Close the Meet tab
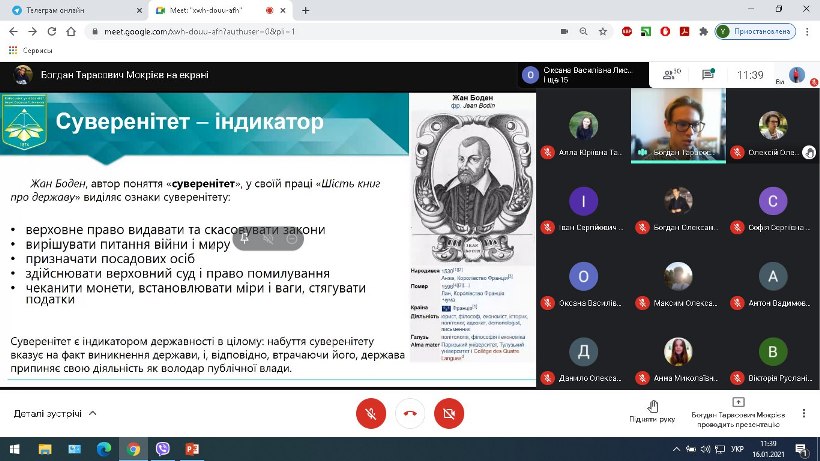Image resolution: width=820 pixels, height=461 pixels. (283, 10)
